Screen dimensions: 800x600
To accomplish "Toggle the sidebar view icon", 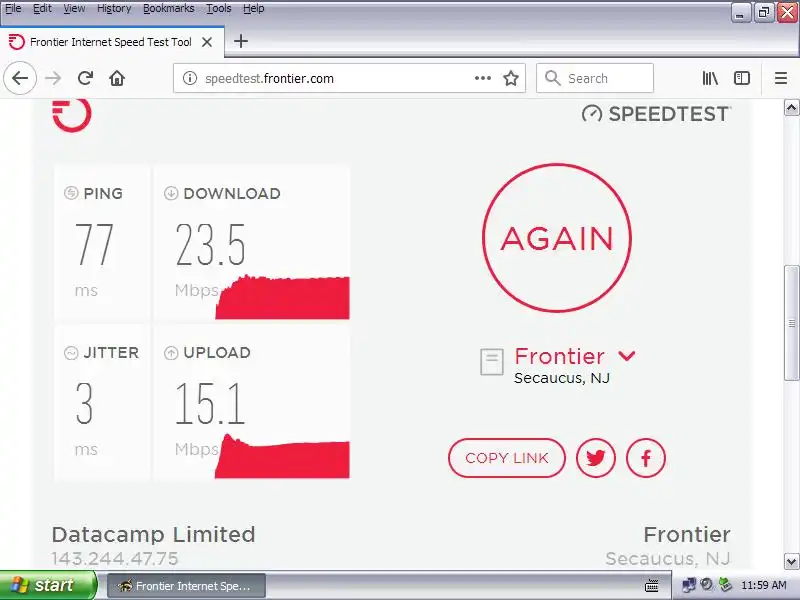I will point(741,78).
